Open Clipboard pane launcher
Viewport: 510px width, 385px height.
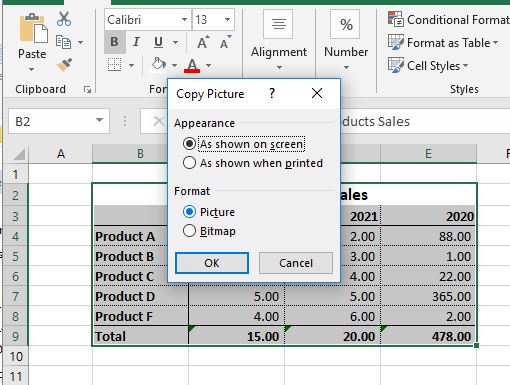(x=87, y=89)
